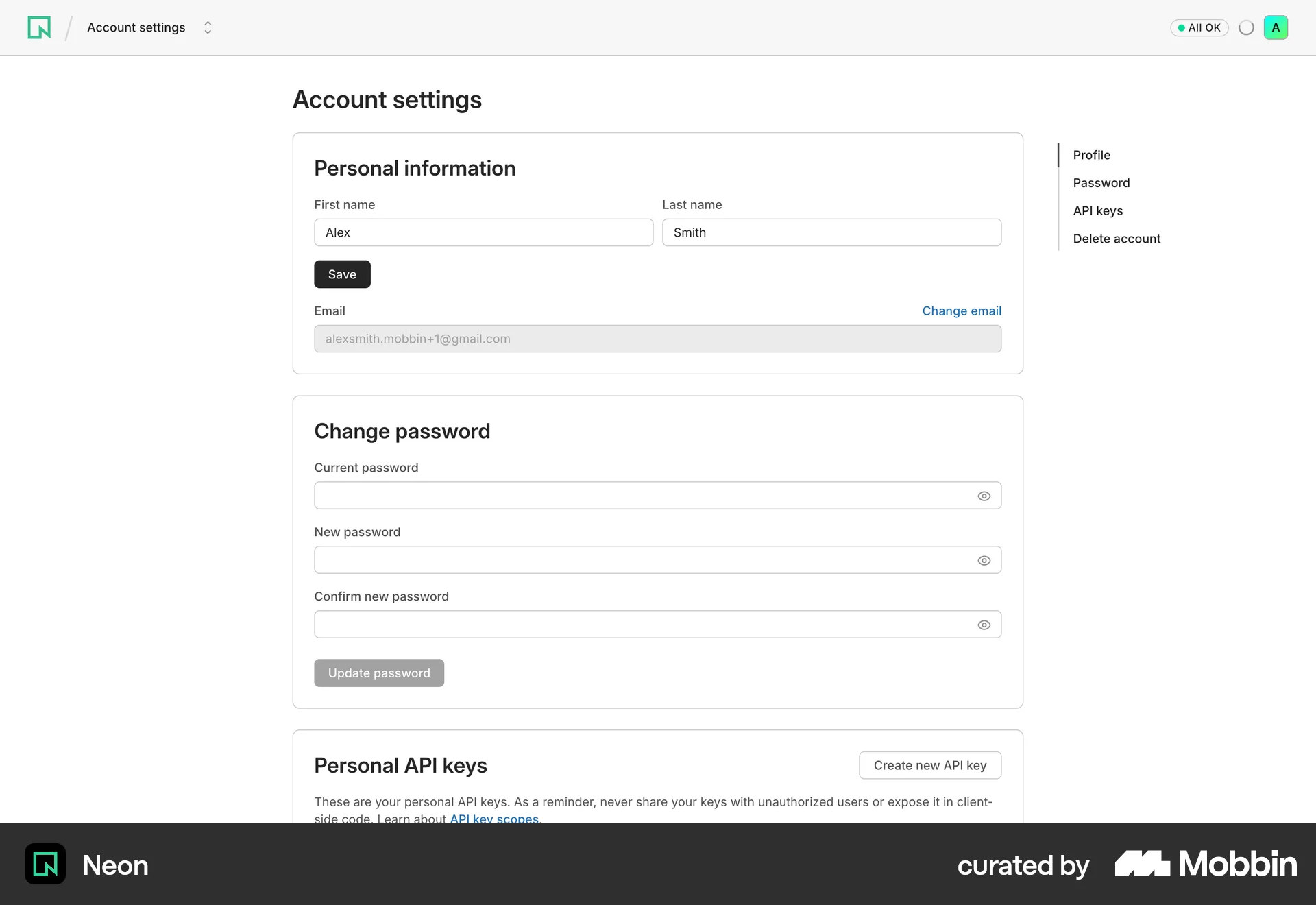This screenshot has height=905, width=1316.
Task: Jump to the Password section
Action: [1101, 183]
